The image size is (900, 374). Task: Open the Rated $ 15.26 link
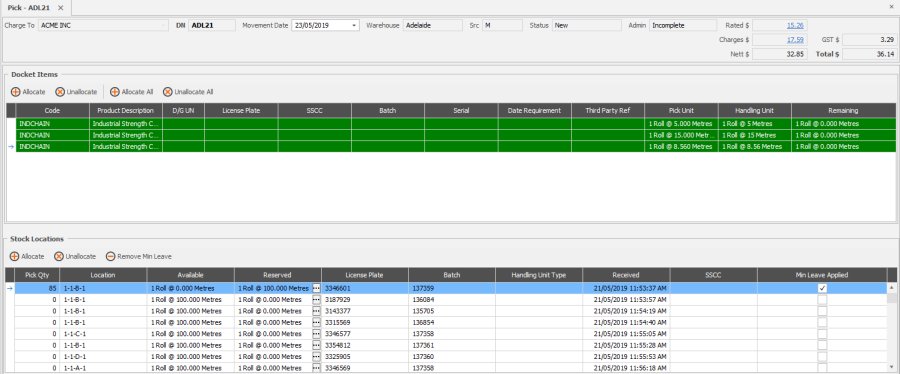click(x=795, y=25)
